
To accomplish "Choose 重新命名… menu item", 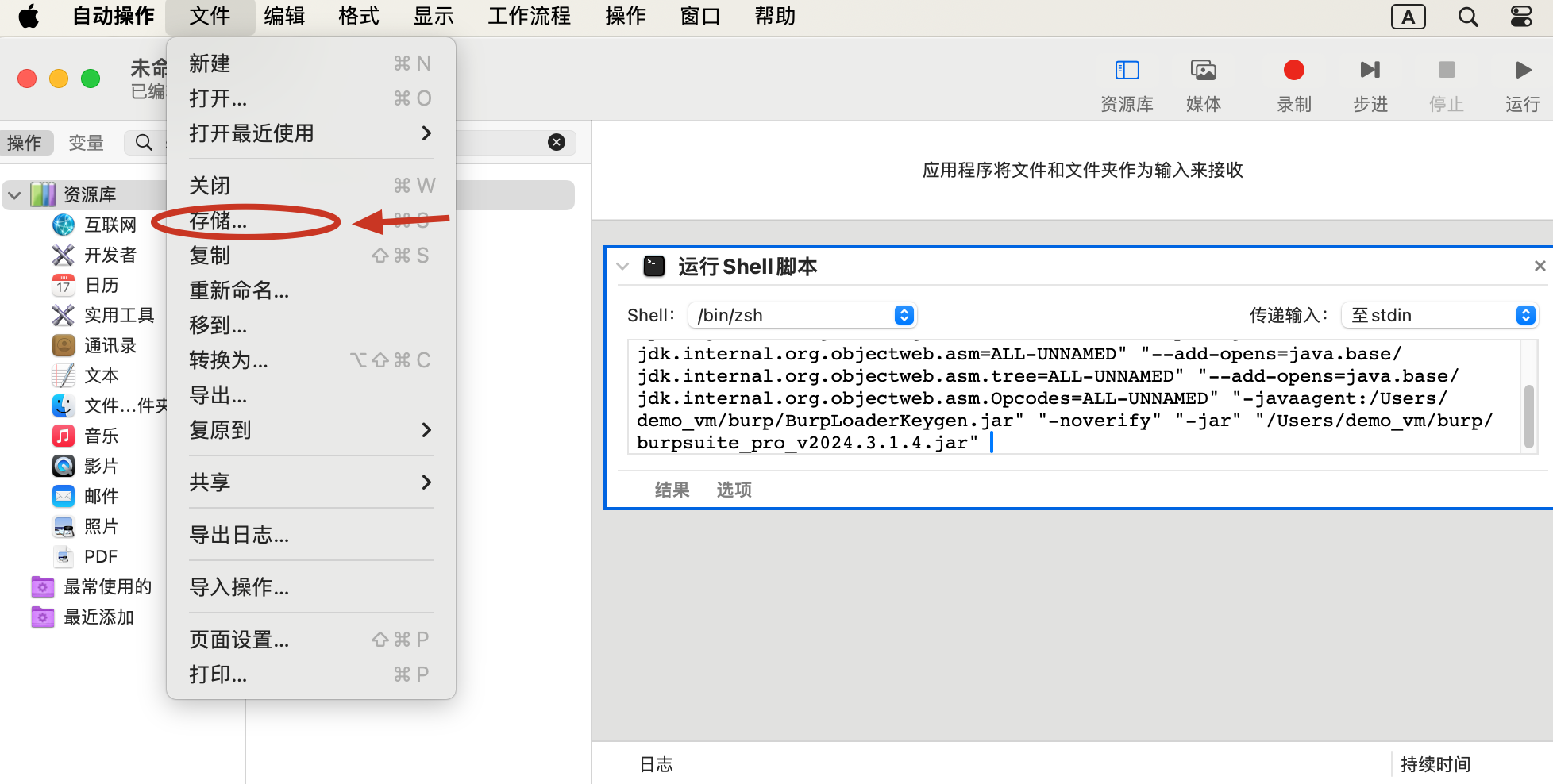I will [x=311, y=290].
